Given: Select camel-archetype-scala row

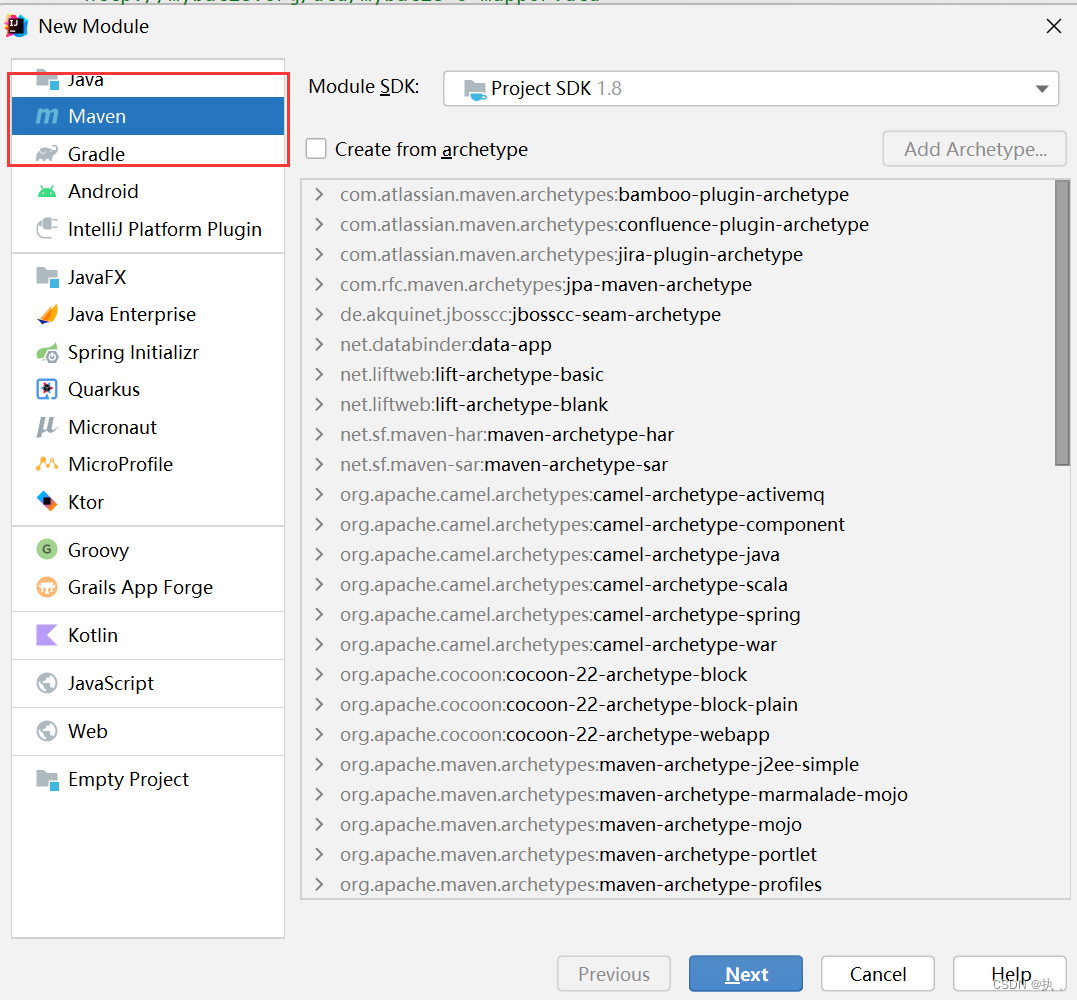Looking at the screenshot, I should click(677, 584).
